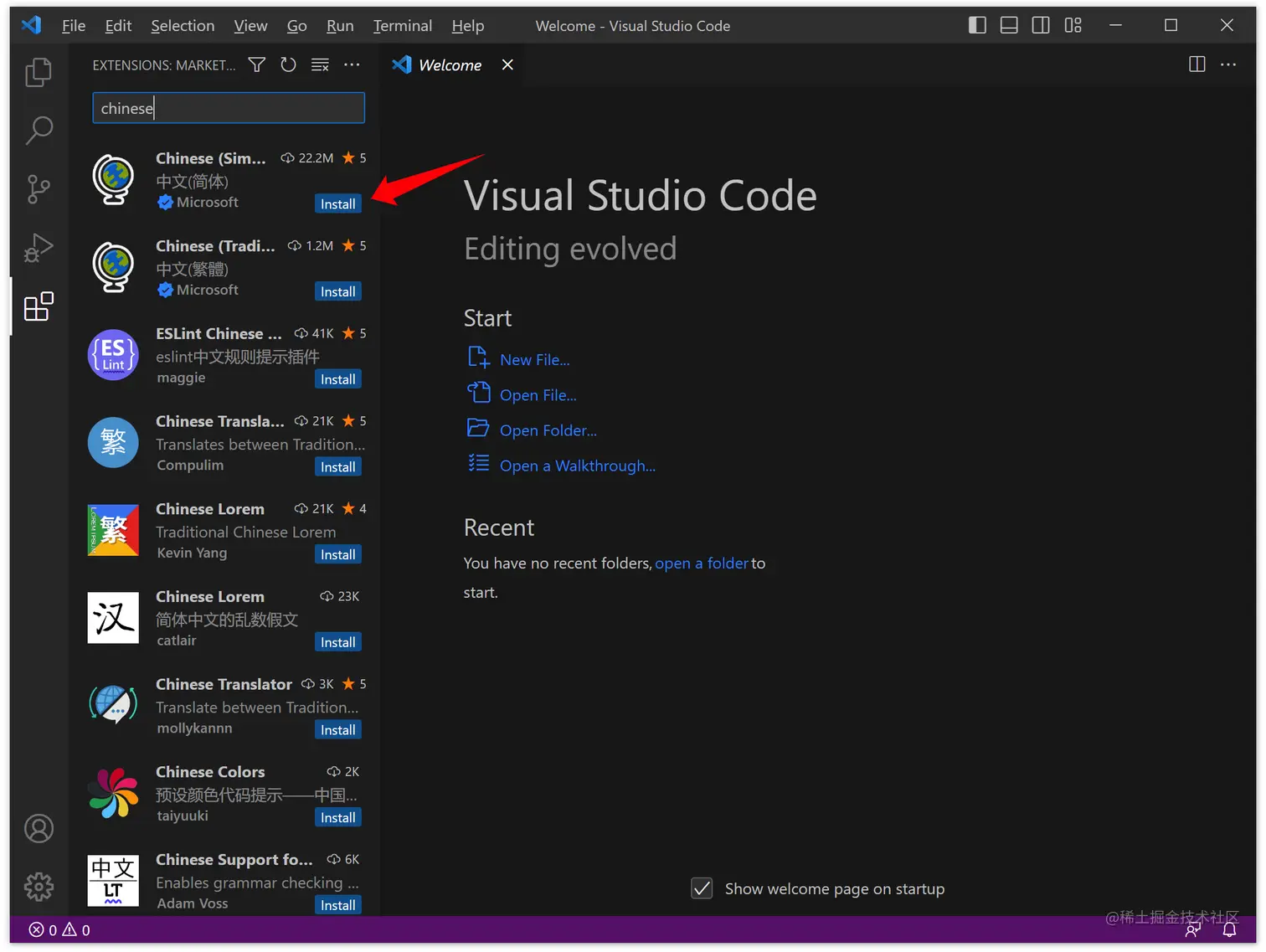Click the Microsoft verified publisher under Chinese (Simplified)
The width and height of the screenshot is (1266, 952).
(198, 203)
